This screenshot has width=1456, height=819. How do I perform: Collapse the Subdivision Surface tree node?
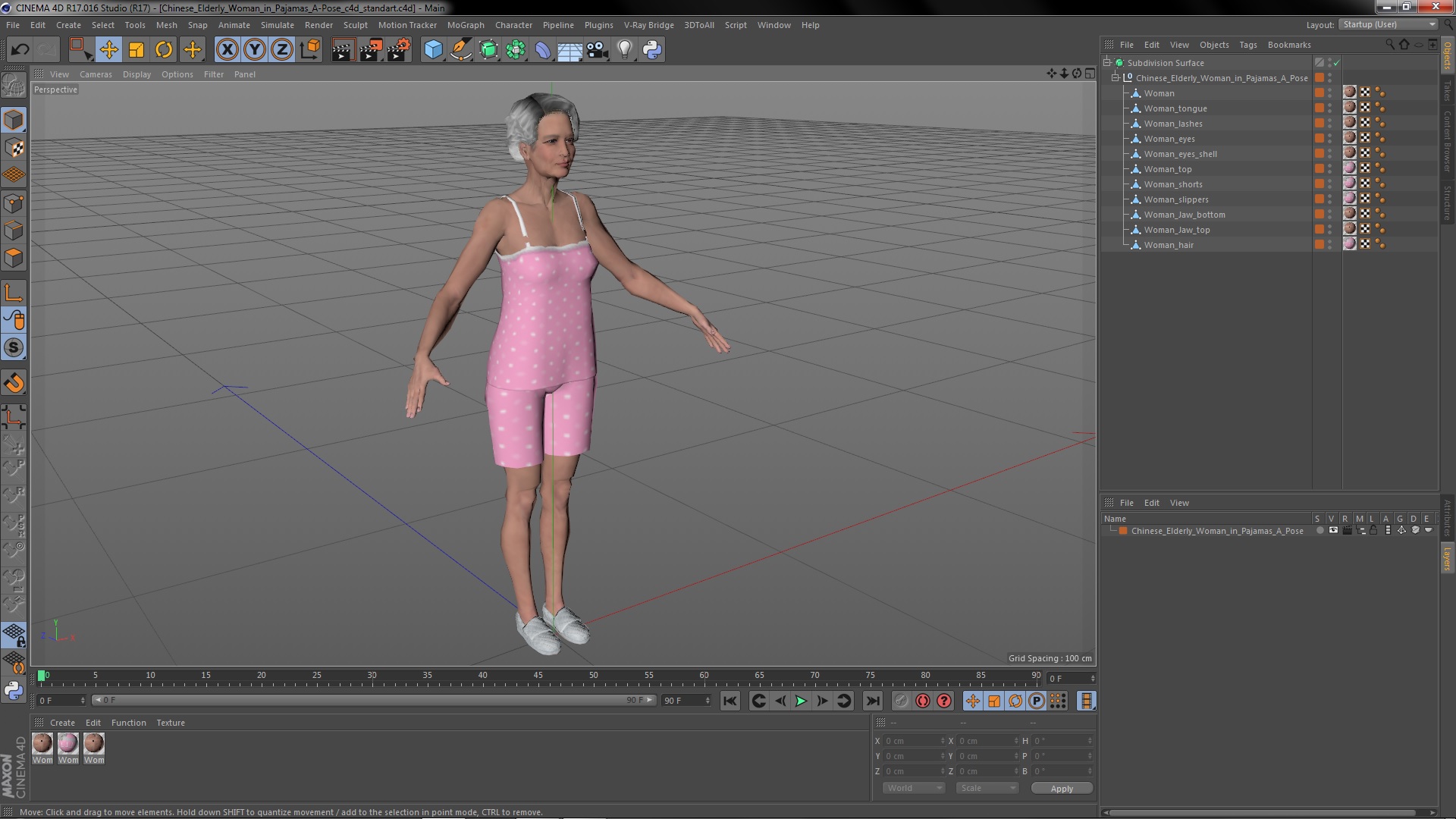click(1107, 63)
